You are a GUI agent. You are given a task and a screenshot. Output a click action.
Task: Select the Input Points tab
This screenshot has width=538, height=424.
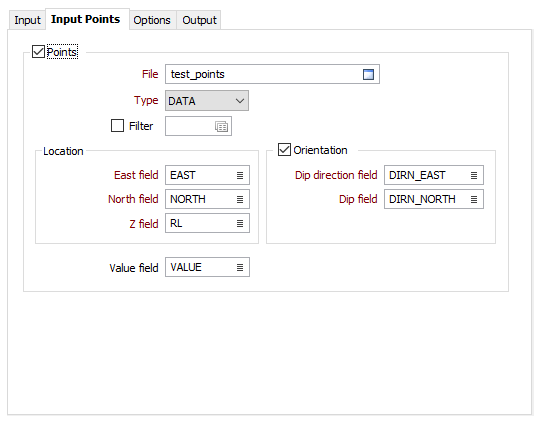point(86,19)
